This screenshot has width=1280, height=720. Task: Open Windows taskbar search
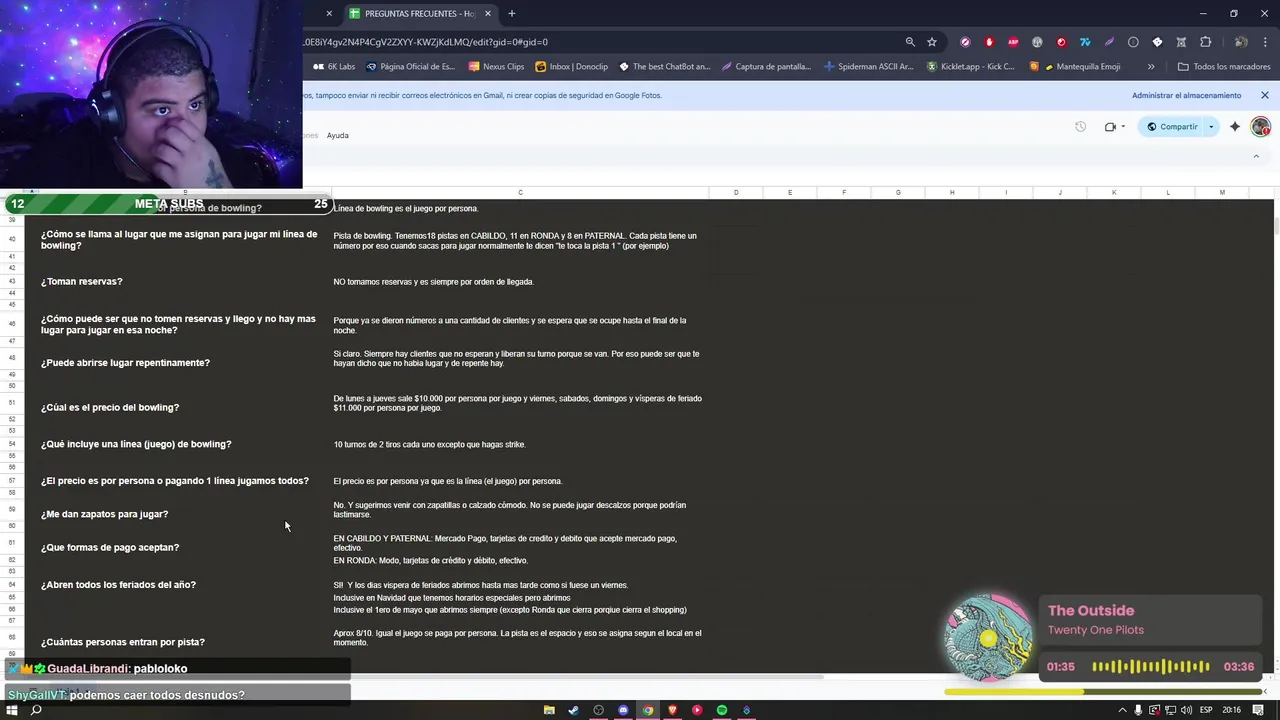(x=36, y=710)
